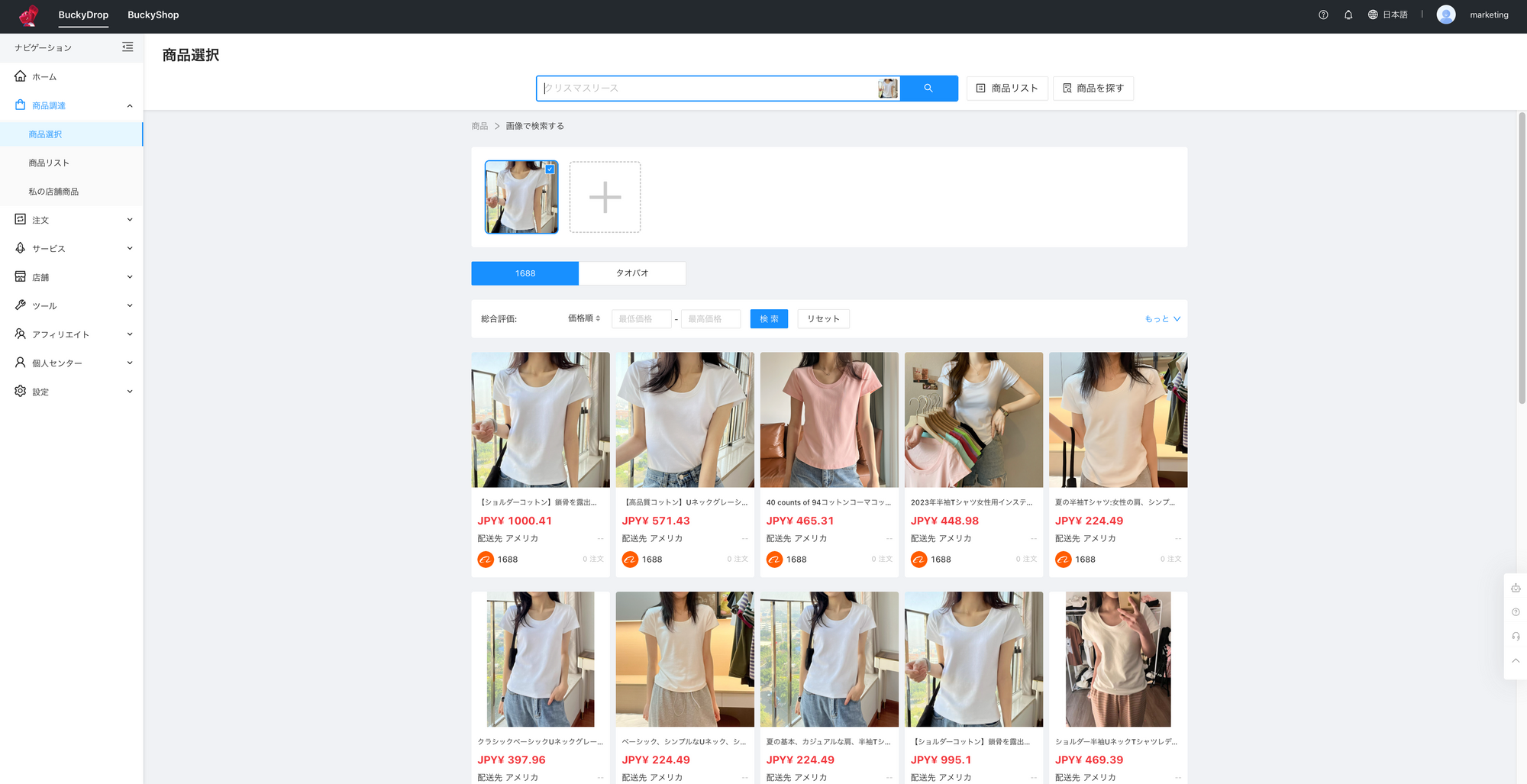Screen dimensions: 1527x784
Task: Open the pink T-shirt product thumbnail
Action: click(x=829, y=420)
